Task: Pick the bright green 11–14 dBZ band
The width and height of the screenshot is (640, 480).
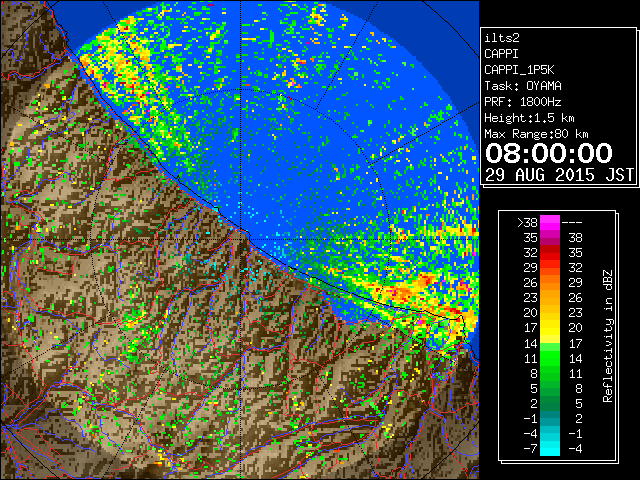Action: point(550,358)
